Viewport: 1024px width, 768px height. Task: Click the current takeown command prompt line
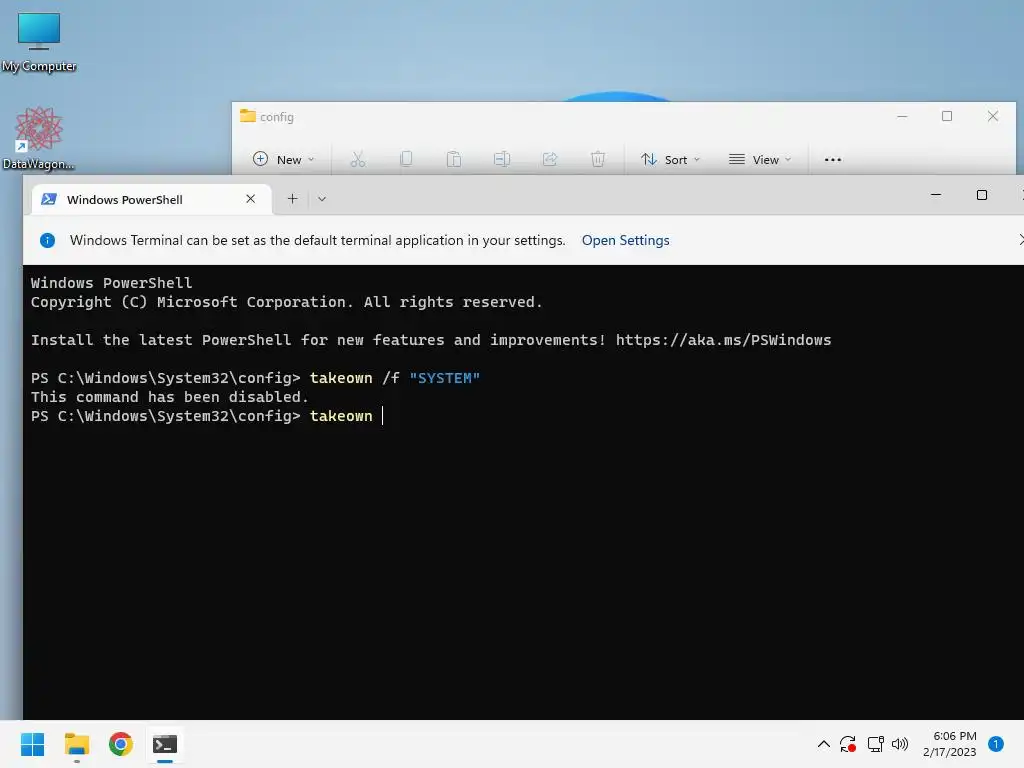(x=207, y=416)
